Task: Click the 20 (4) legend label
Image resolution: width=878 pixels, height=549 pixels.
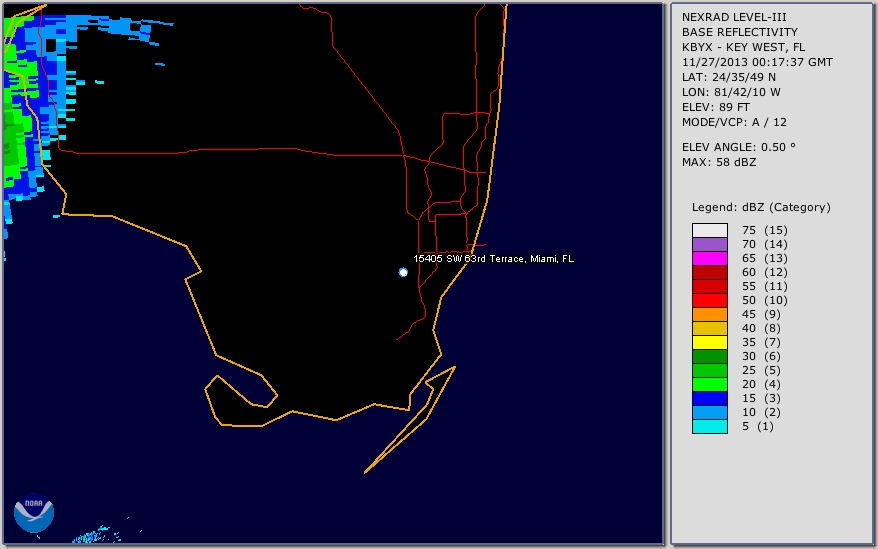Action: click(761, 384)
